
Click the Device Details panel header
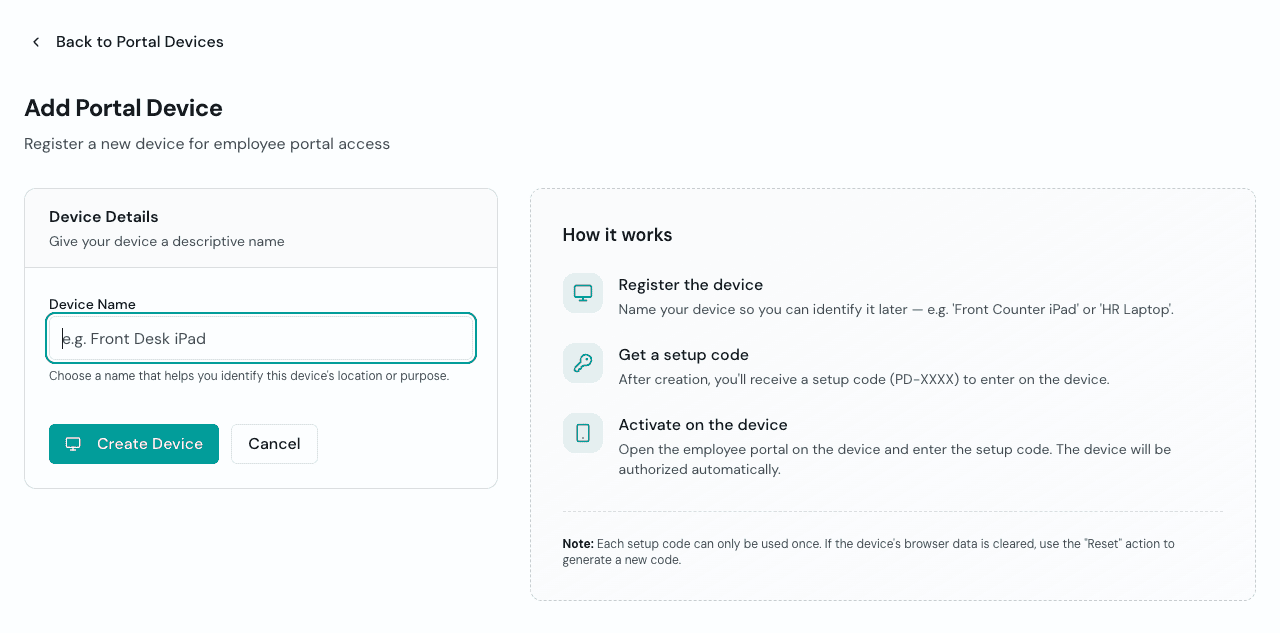point(103,217)
